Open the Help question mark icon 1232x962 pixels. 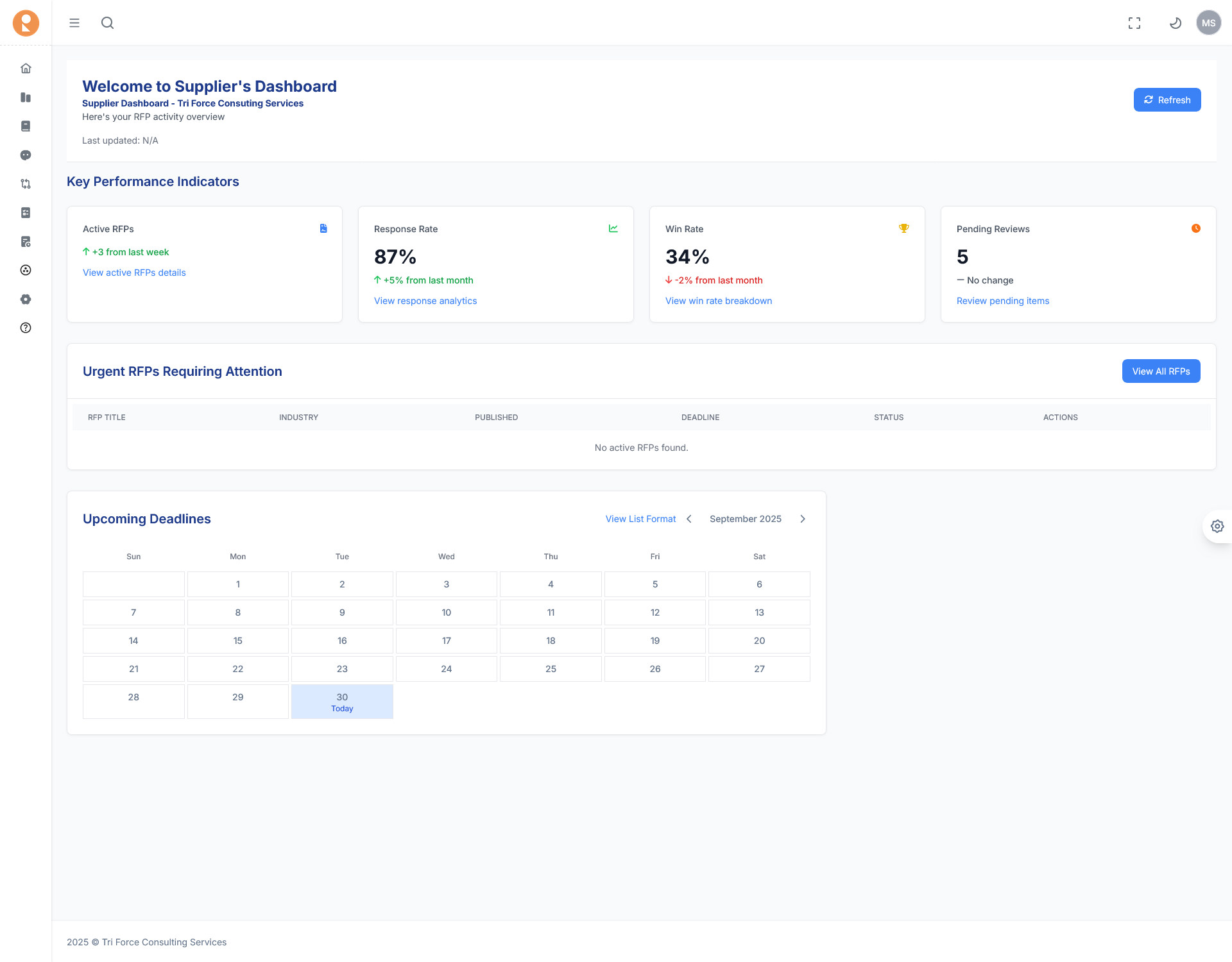pos(26,328)
